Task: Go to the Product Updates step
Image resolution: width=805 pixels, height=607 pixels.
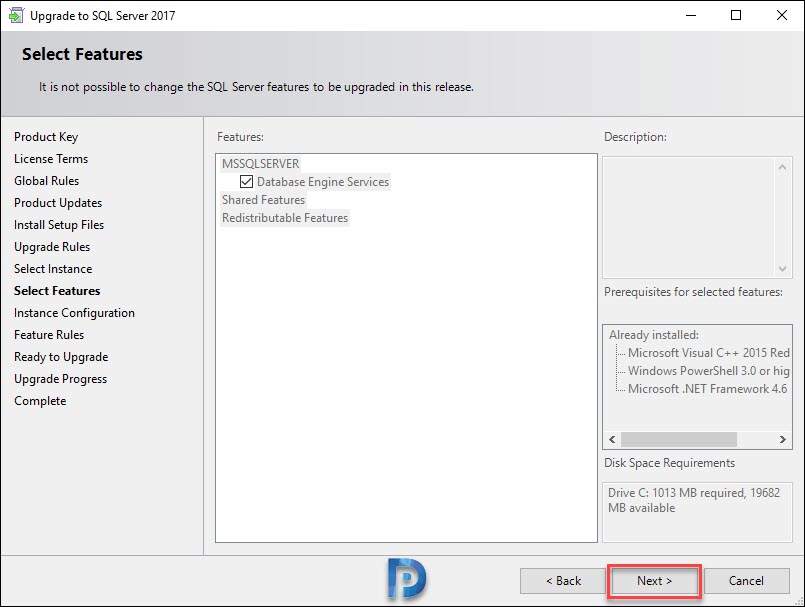Action: click(x=58, y=203)
